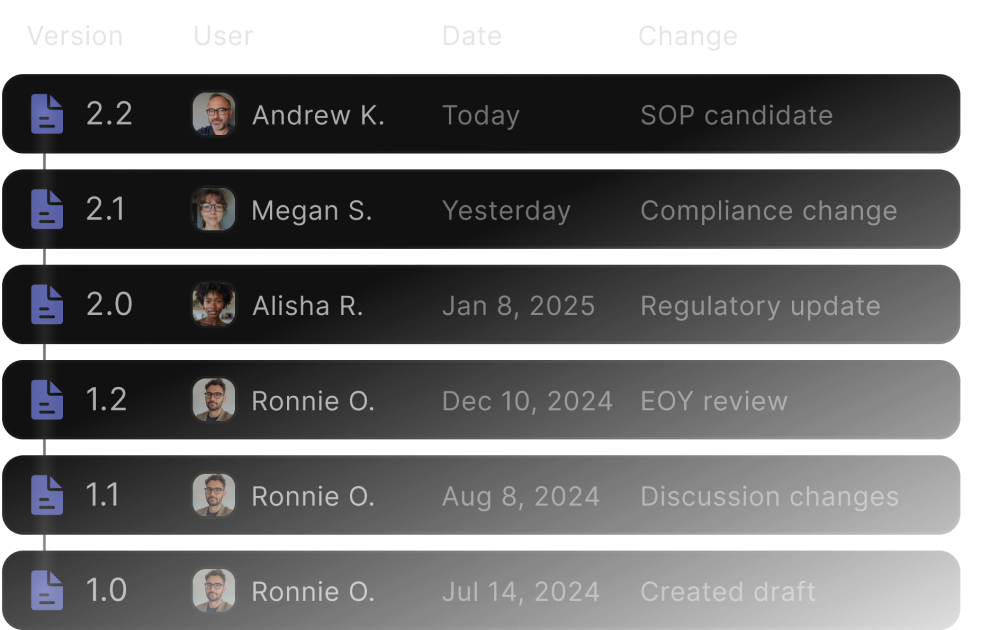Viewport: 981px width, 630px height.
Task: Click Andrew K.'s avatar photo
Action: click(214, 114)
